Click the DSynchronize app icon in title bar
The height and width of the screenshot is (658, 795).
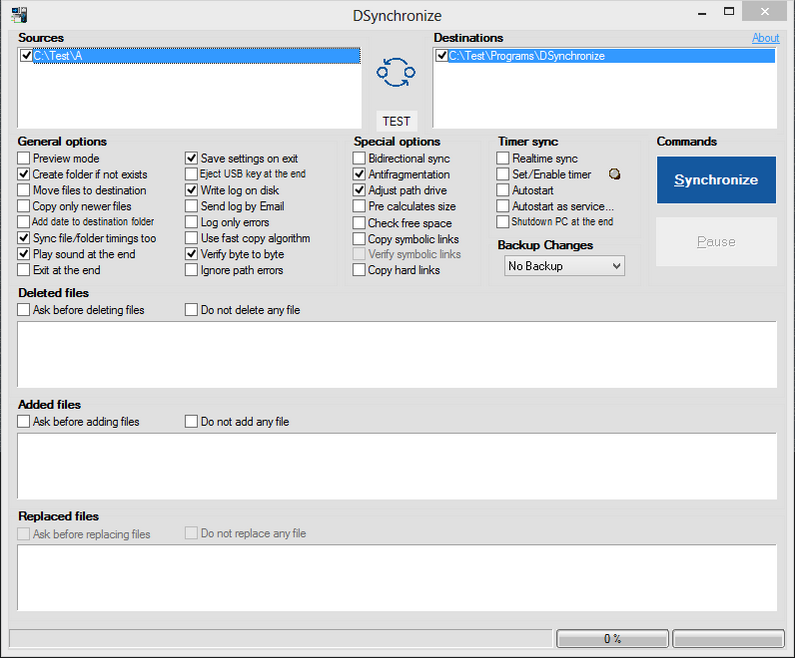(x=19, y=14)
